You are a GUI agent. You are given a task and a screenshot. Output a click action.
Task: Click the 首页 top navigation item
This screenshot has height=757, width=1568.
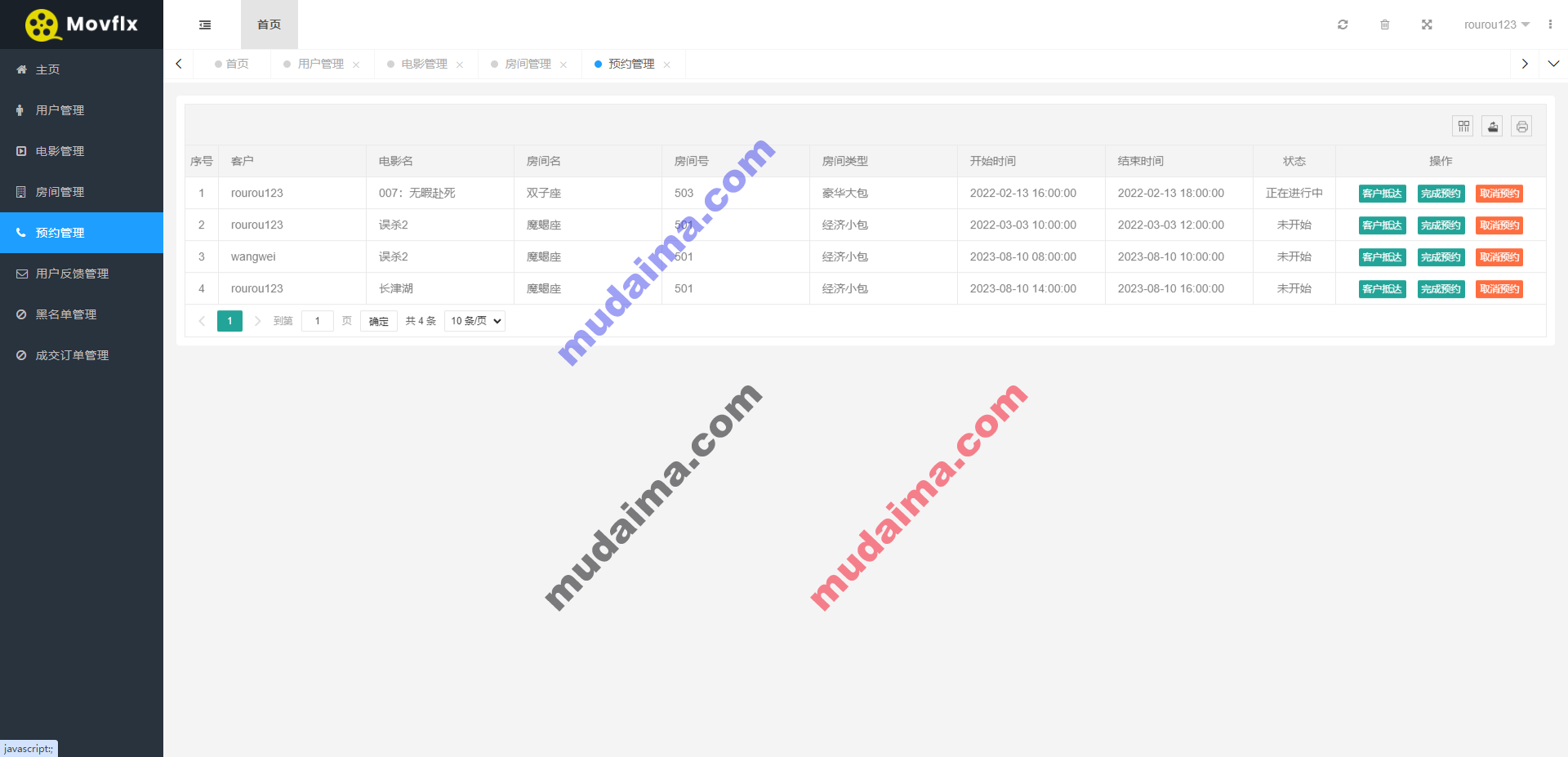click(x=269, y=24)
